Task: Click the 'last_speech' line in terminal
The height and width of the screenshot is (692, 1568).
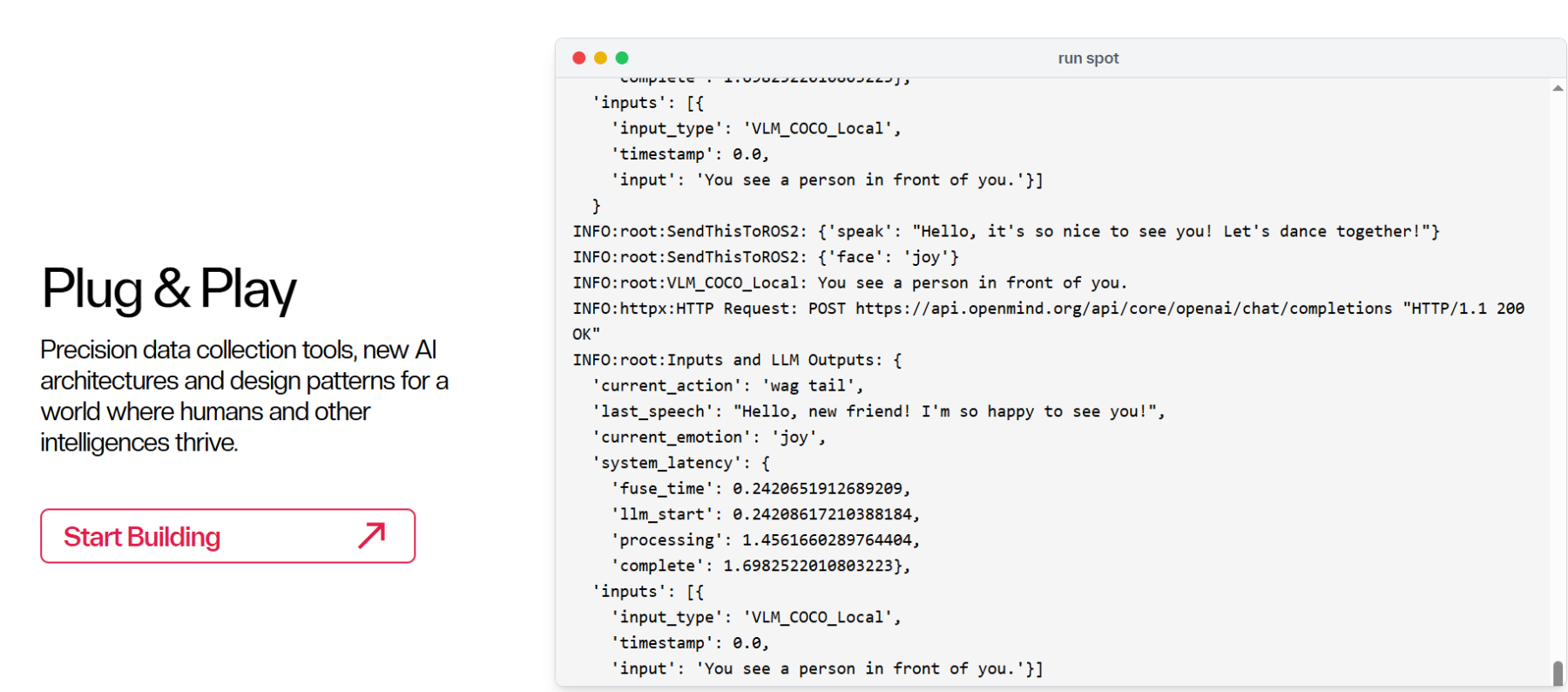Action: tap(878, 411)
